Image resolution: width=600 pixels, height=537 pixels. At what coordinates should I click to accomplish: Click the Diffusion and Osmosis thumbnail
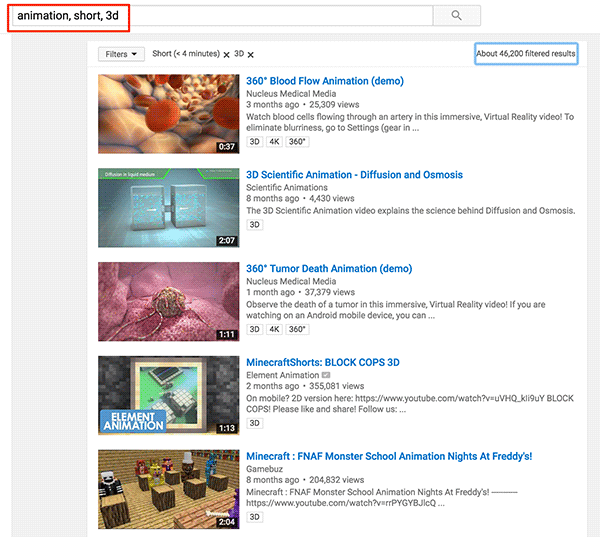(167, 207)
